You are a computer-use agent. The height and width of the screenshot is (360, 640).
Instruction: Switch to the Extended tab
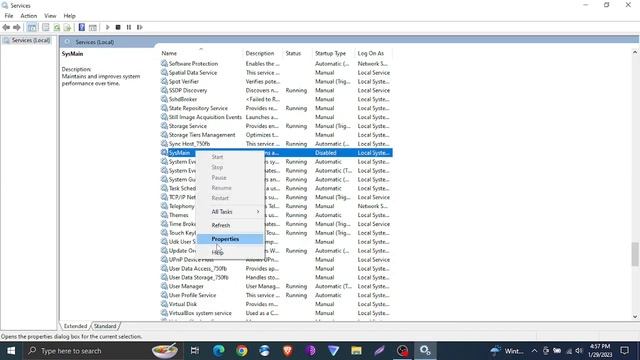(x=75, y=326)
